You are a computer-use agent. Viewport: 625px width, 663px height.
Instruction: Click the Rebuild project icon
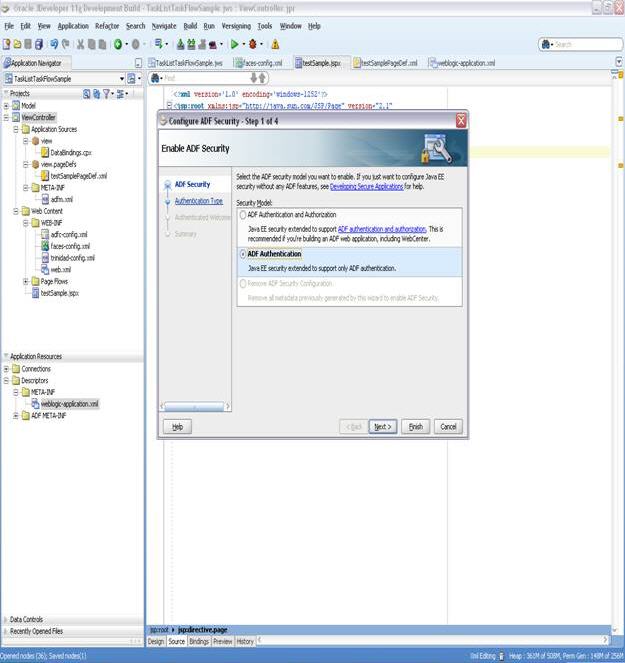point(191,44)
